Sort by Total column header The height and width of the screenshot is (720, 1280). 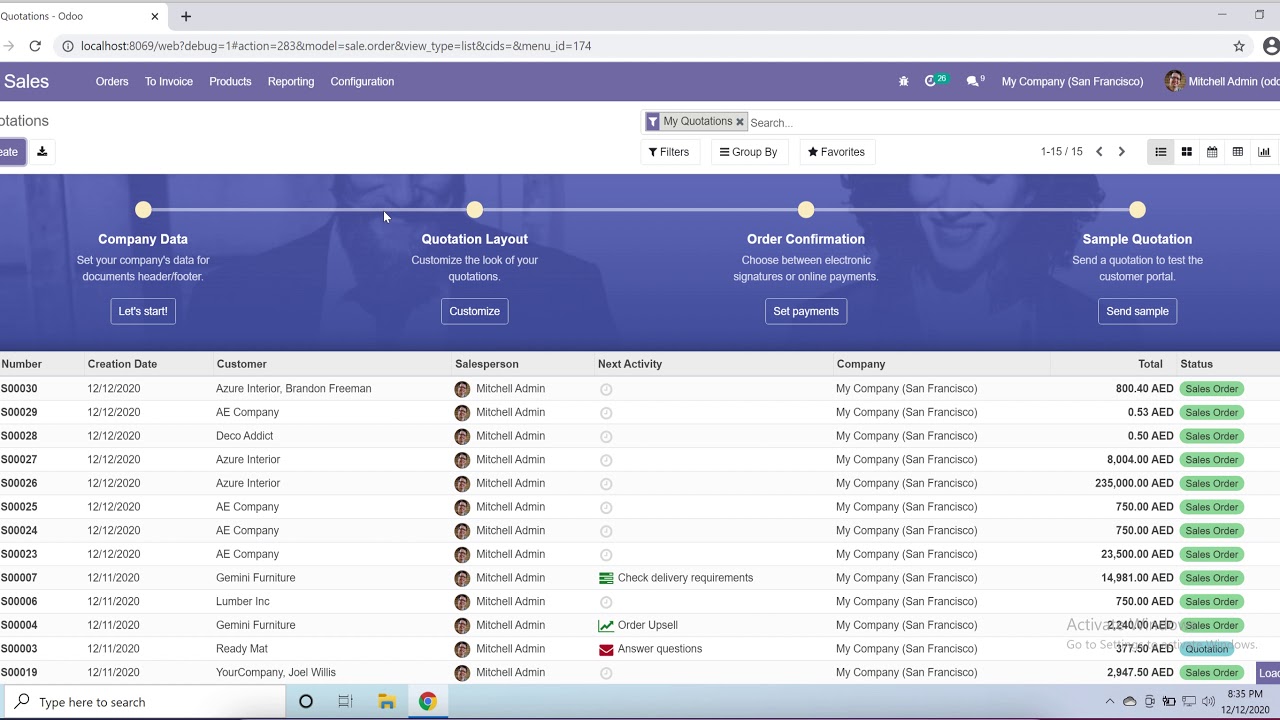point(1150,364)
